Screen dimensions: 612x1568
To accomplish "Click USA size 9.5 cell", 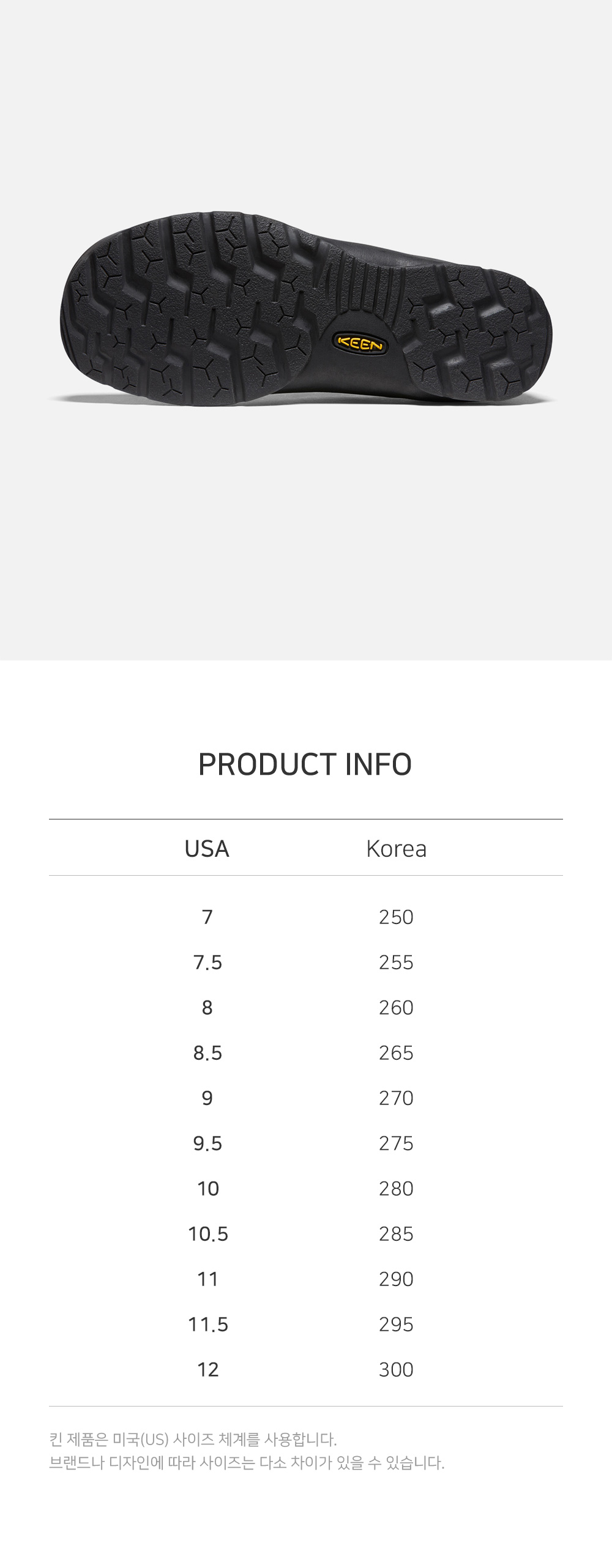I will point(207,1143).
